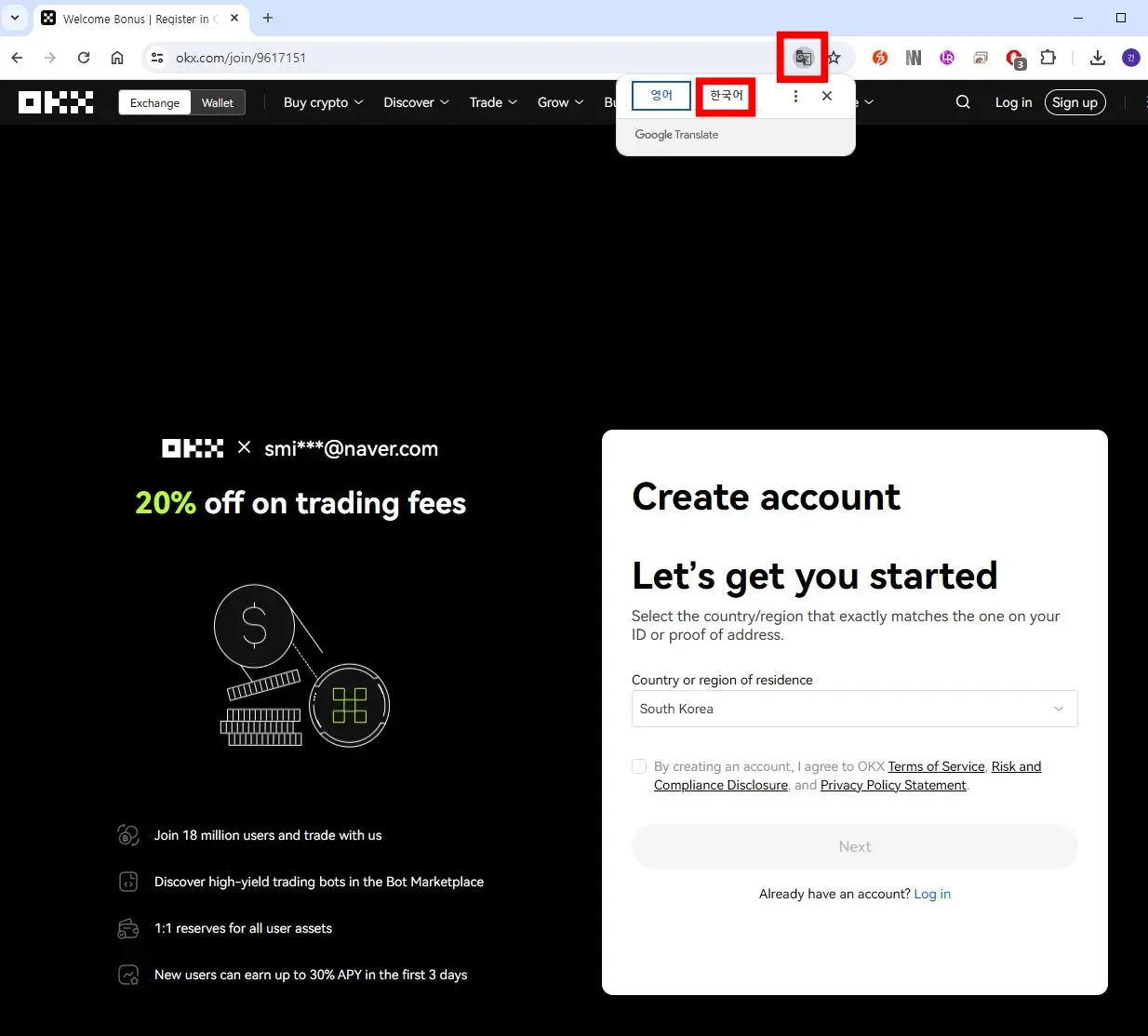Click the Next button
Screen dimensions: 1148x1036
[854, 846]
